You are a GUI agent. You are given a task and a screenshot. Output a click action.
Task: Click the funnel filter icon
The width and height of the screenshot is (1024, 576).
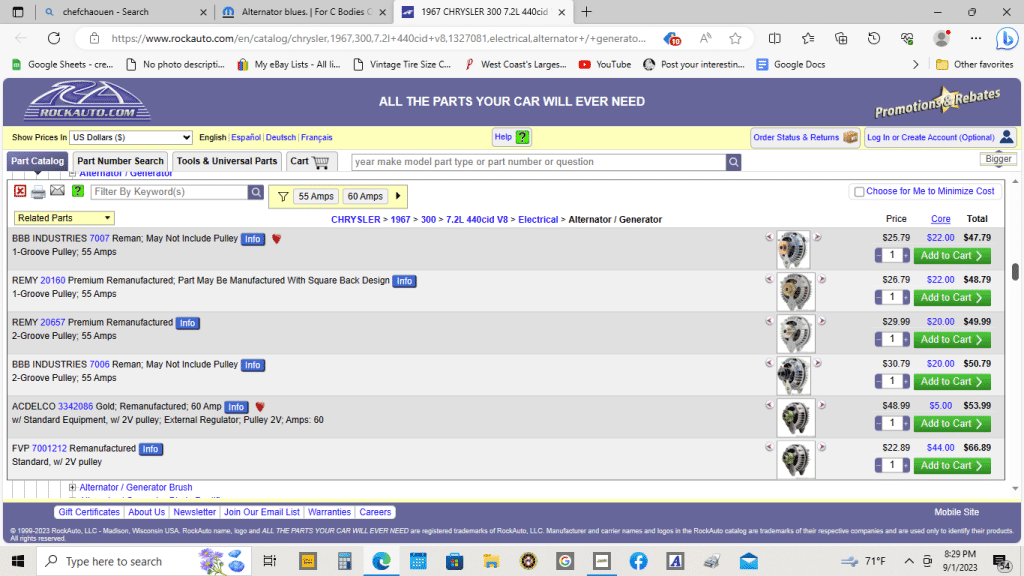tap(283, 197)
